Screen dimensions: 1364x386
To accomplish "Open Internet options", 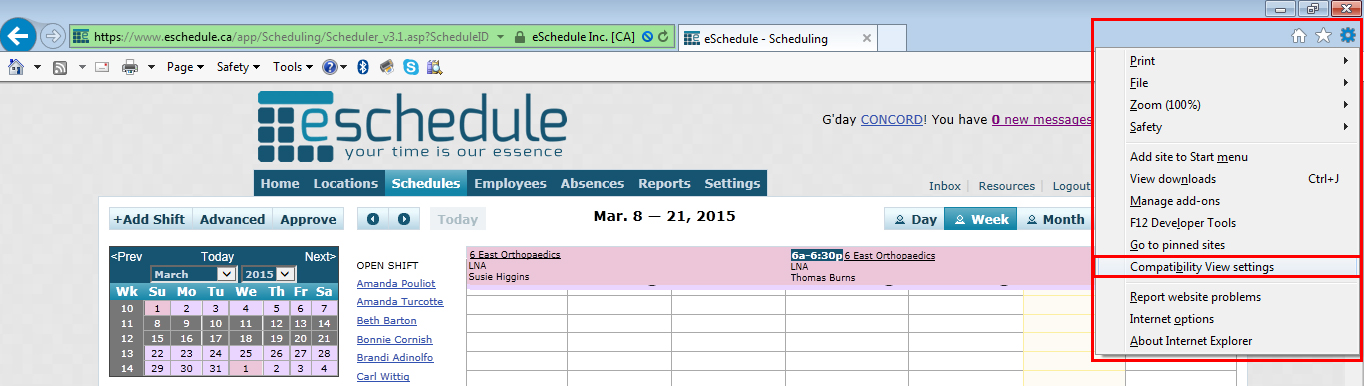I will click(1227, 319).
